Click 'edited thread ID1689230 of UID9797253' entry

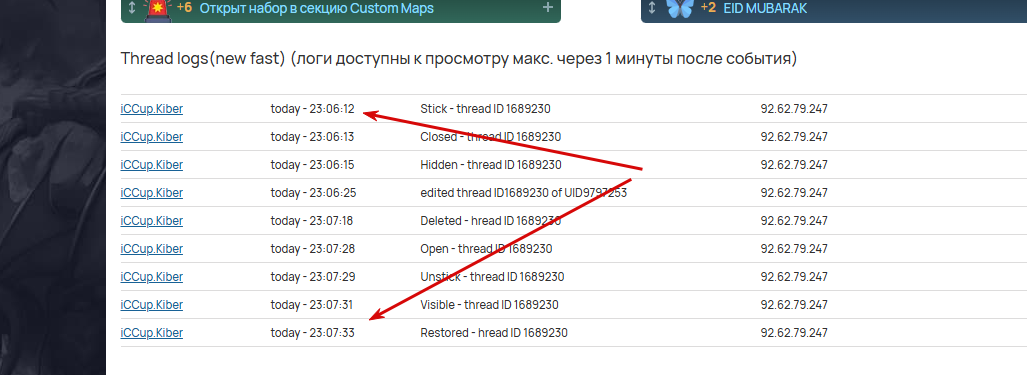coord(524,193)
